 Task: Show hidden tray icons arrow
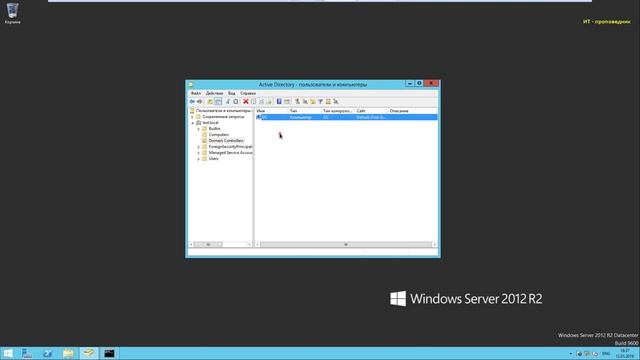[x=571, y=354]
